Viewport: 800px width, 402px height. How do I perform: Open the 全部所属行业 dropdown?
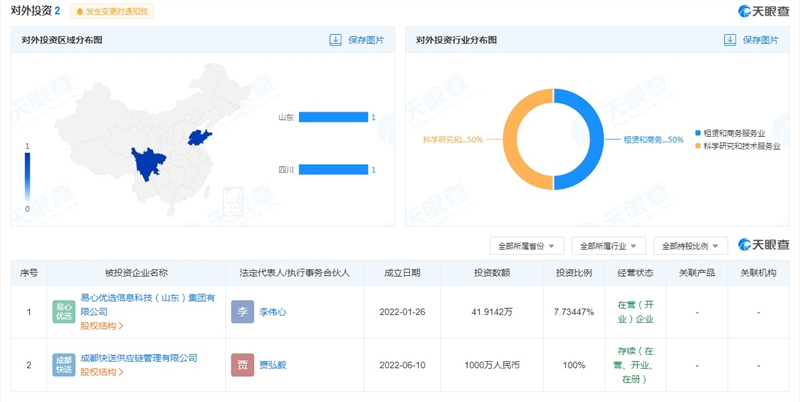click(x=608, y=245)
